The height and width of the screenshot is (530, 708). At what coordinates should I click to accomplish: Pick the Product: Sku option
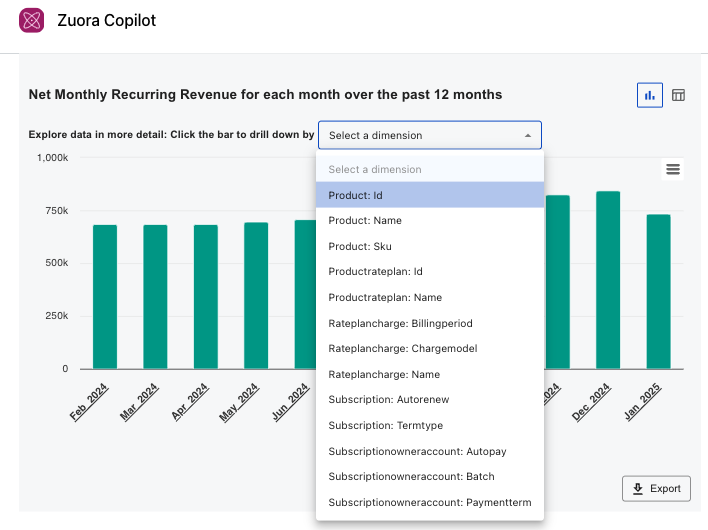tap(430, 246)
